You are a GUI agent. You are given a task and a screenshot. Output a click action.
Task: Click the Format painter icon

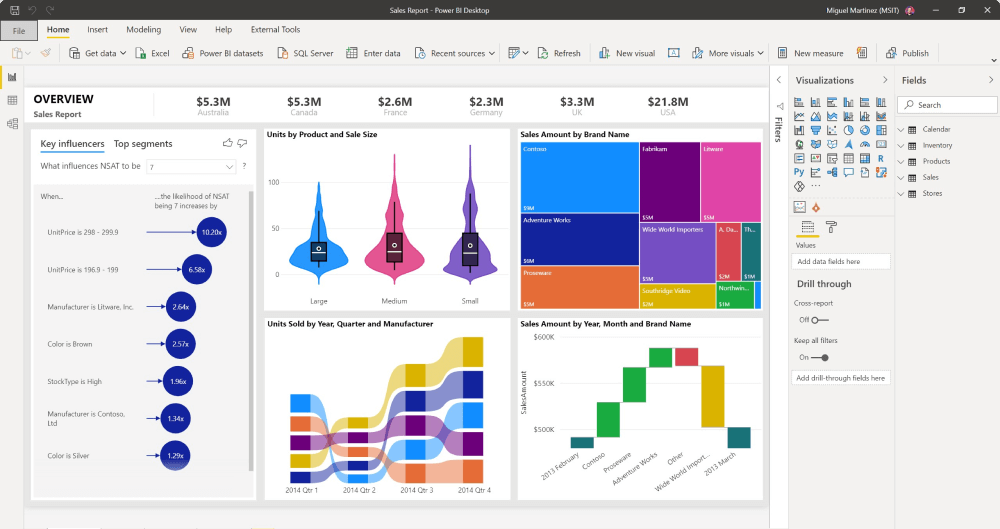[45, 53]
